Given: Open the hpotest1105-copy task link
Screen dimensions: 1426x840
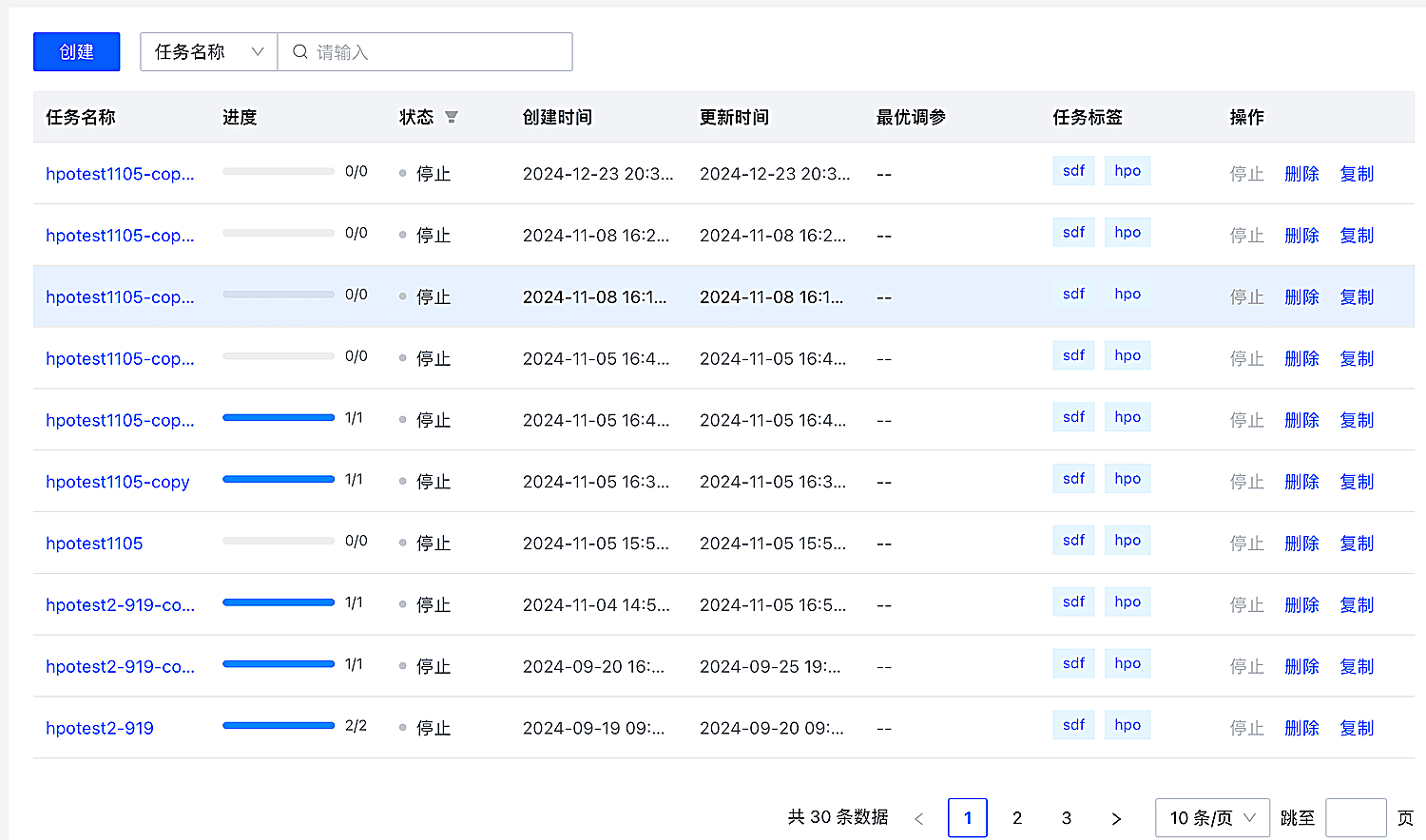Looking at the screenshot, I should 118,482.
